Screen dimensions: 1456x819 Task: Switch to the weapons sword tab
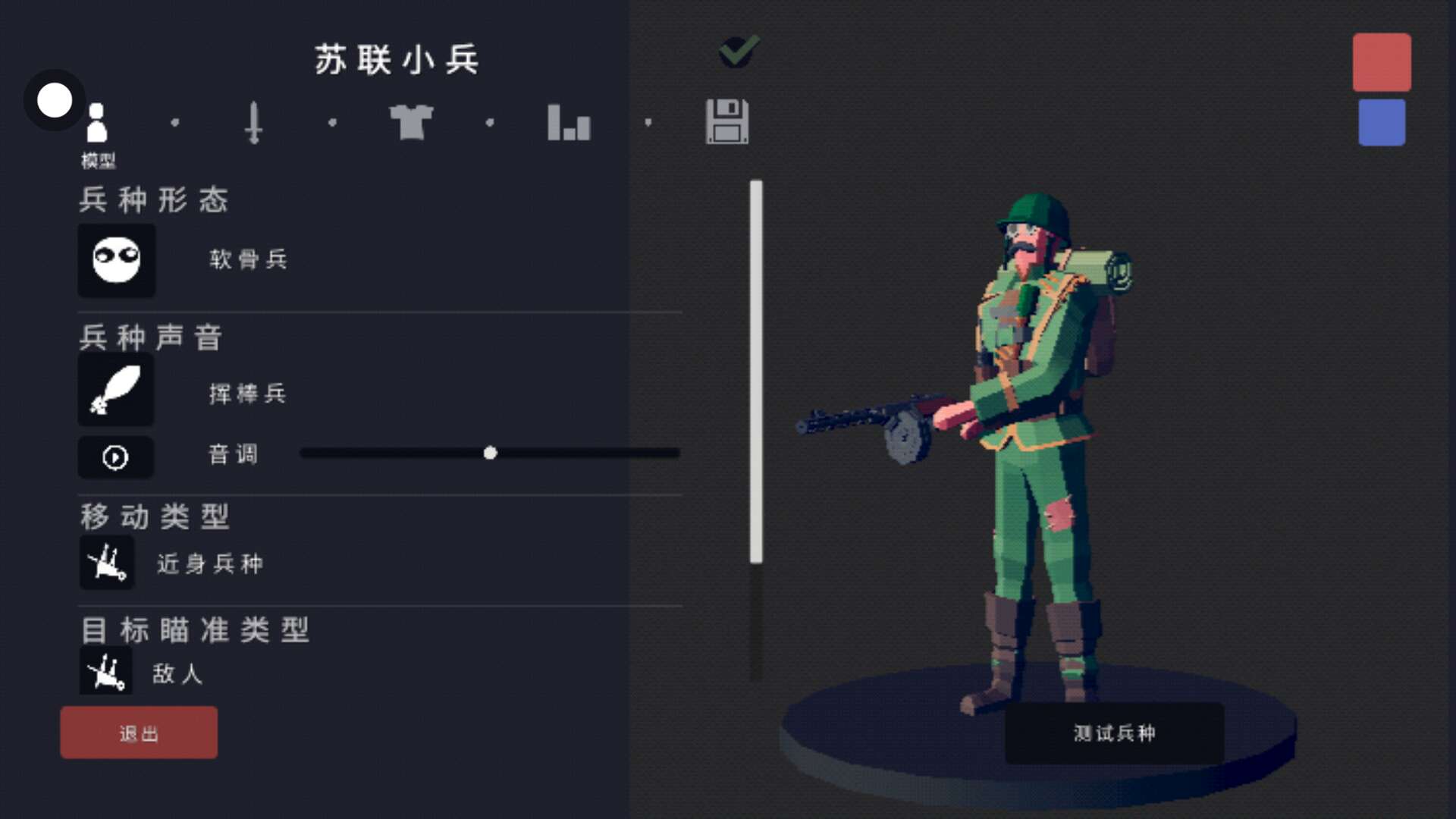click(x=254, y=123)
